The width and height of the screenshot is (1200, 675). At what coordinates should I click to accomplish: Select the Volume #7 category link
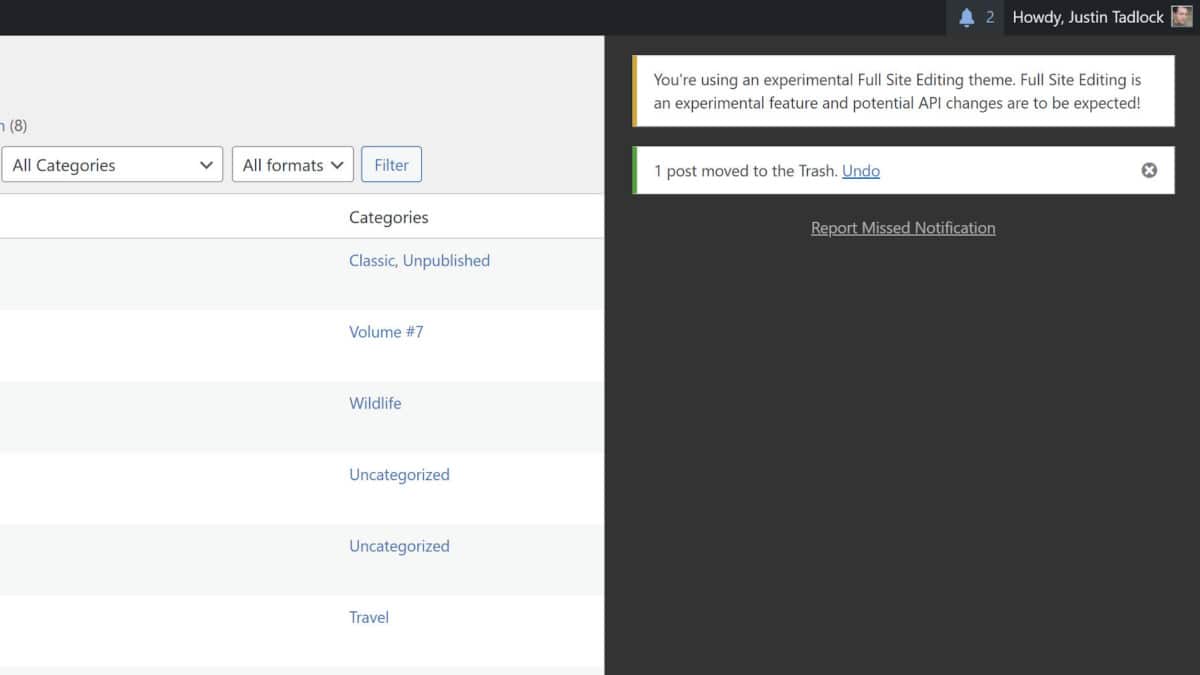[x=386, y=332]
